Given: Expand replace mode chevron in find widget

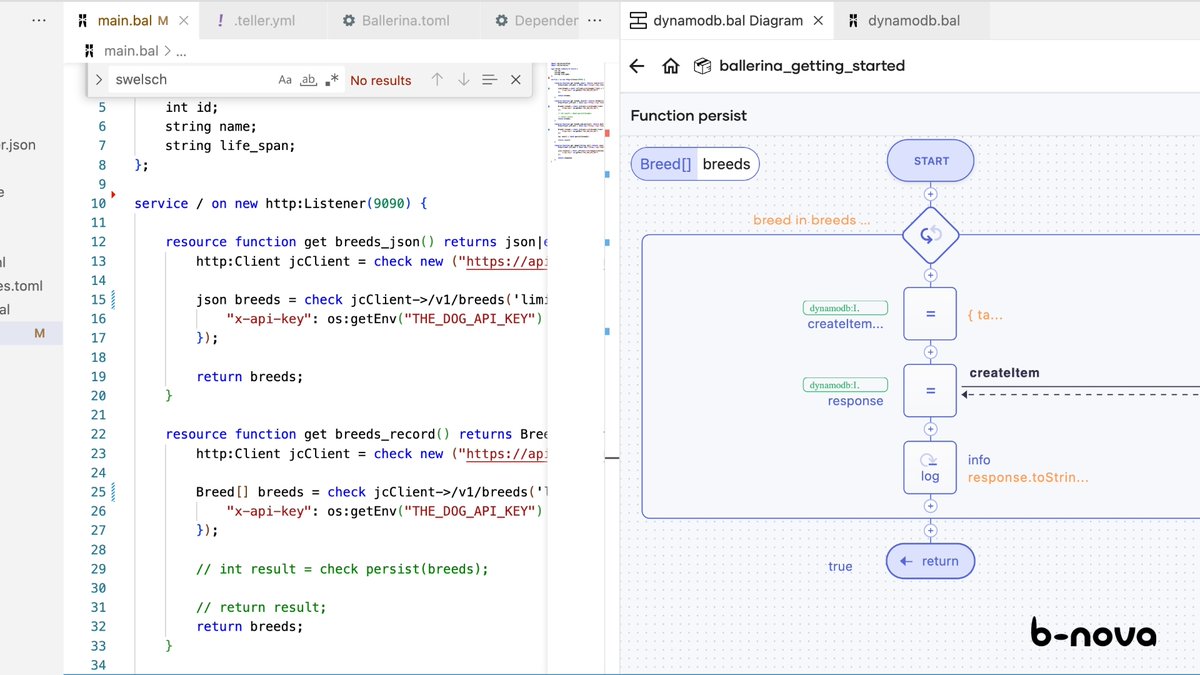Looking at the screenshot, I should [99, 80].
